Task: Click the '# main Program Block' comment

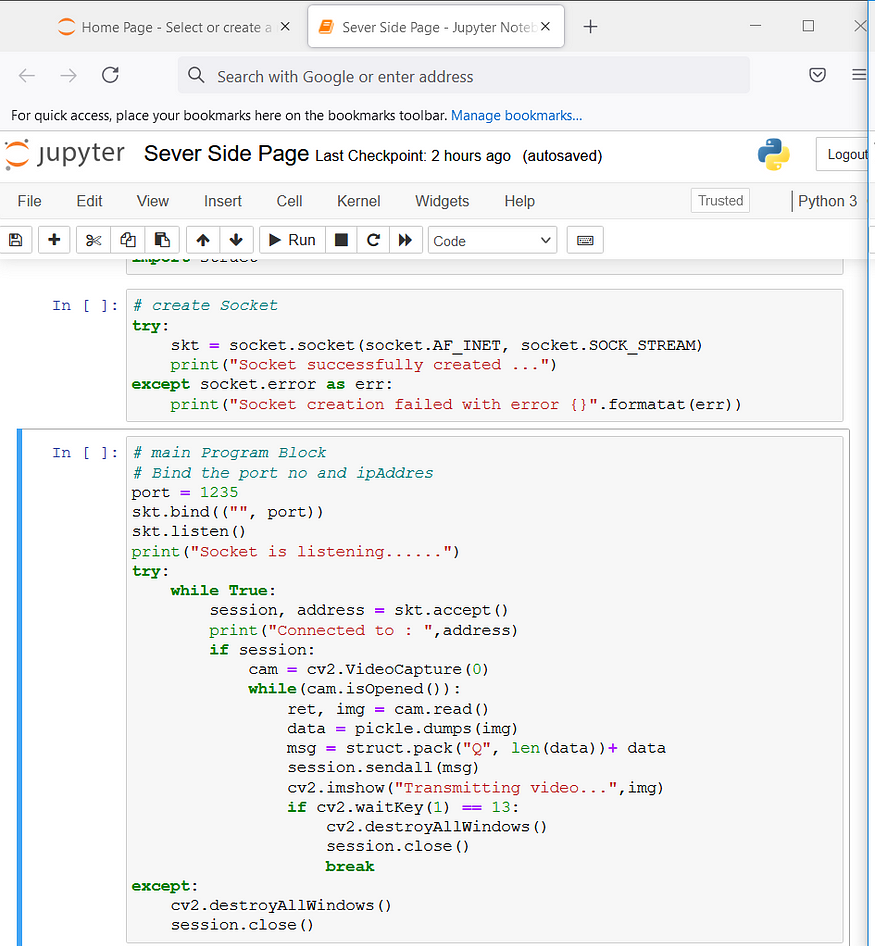Action: pyautogui.click(x=229, y=452)
